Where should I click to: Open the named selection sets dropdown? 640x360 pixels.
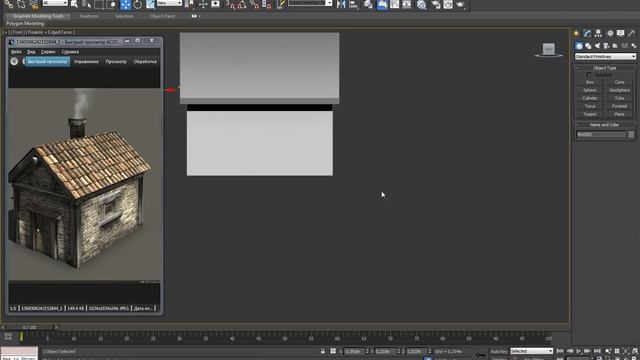(310, 3)
